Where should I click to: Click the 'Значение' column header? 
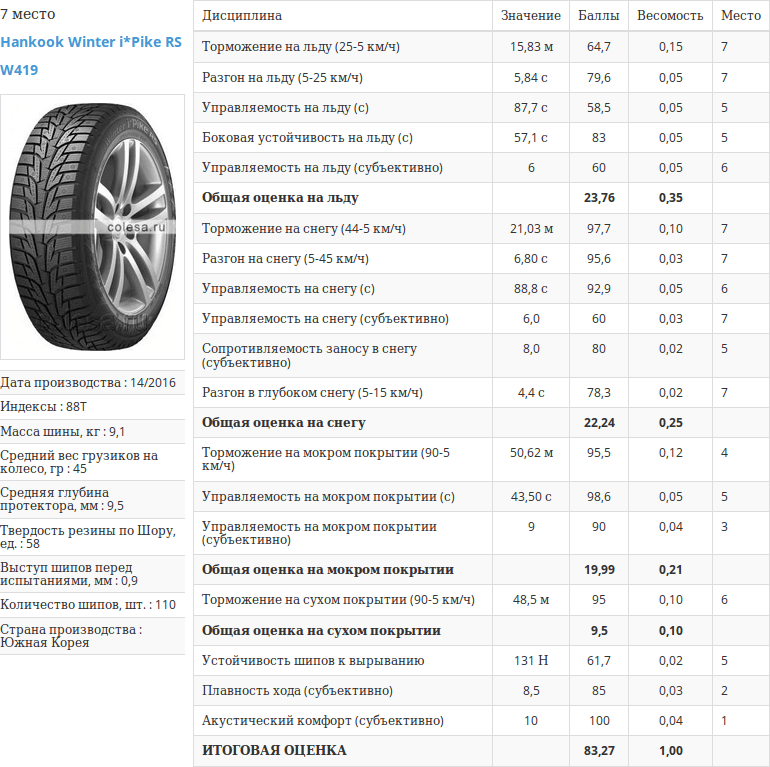(530, 16)
